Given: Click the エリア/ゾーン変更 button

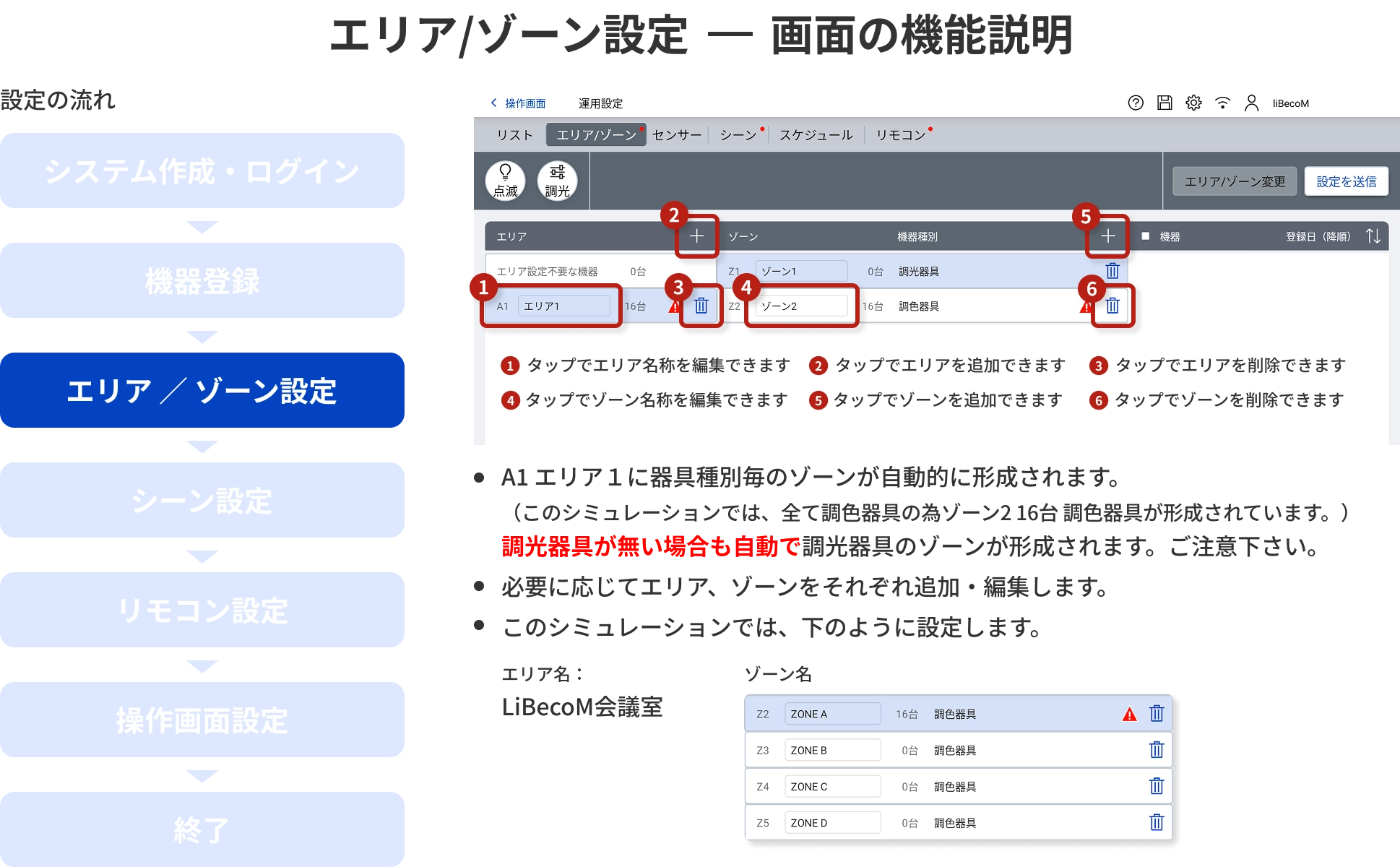Looking at the screenshot, I should tap(1235, 181).
